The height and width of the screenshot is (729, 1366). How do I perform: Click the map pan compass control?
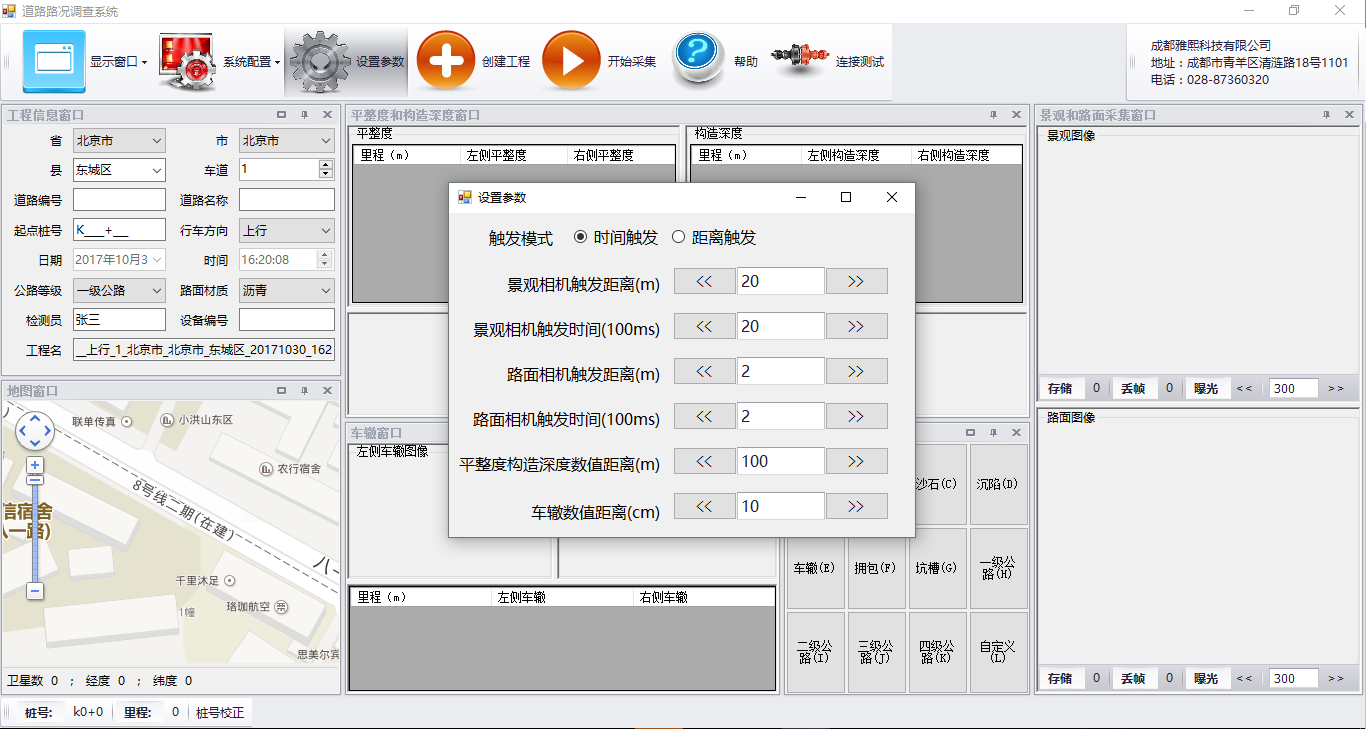(35, 430)
